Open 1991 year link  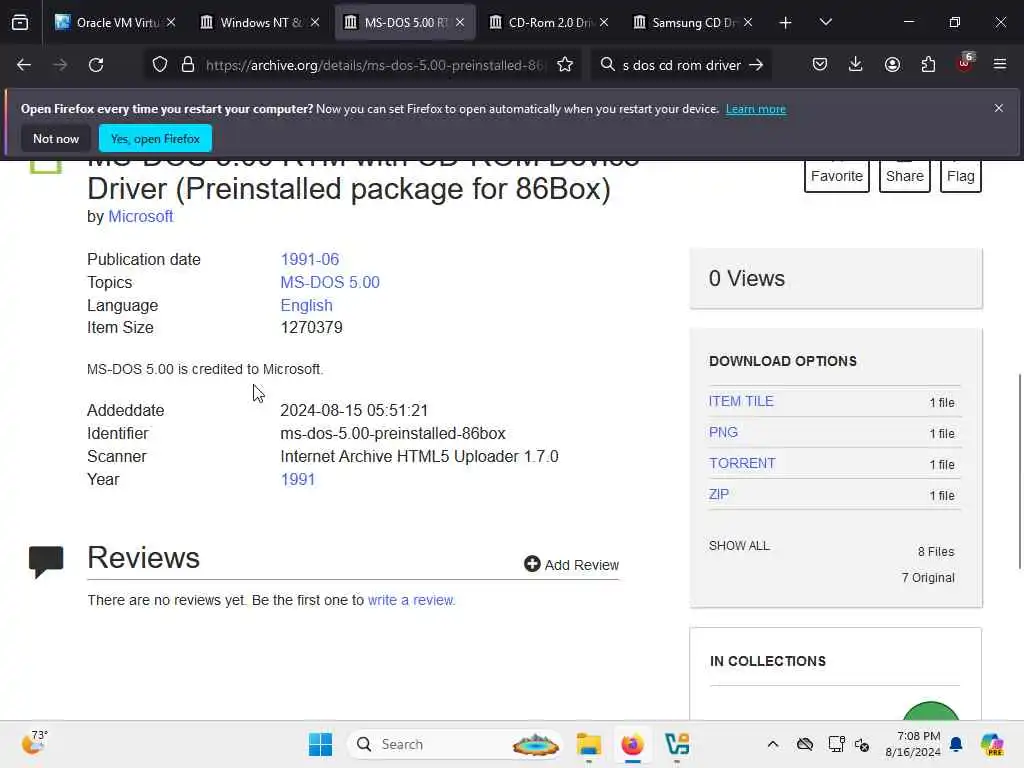click(x=298, y=479)
